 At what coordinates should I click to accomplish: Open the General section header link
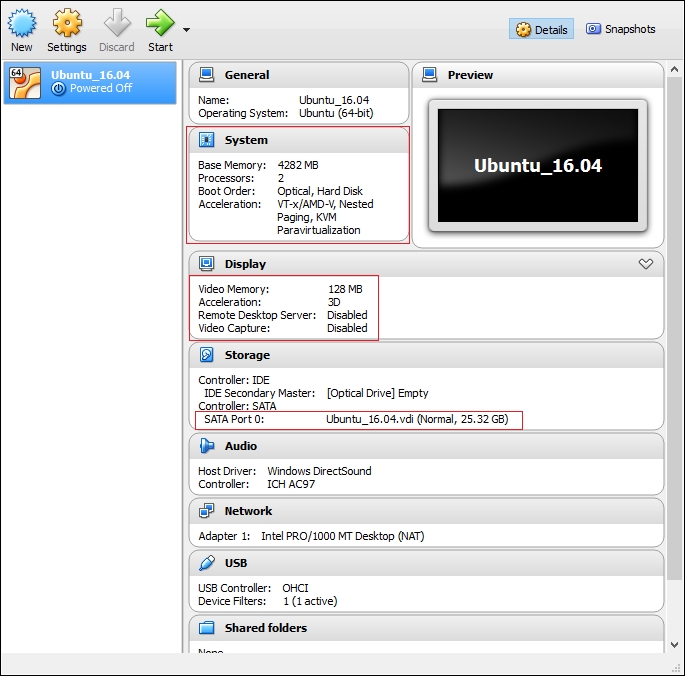[x=247, y=75]
